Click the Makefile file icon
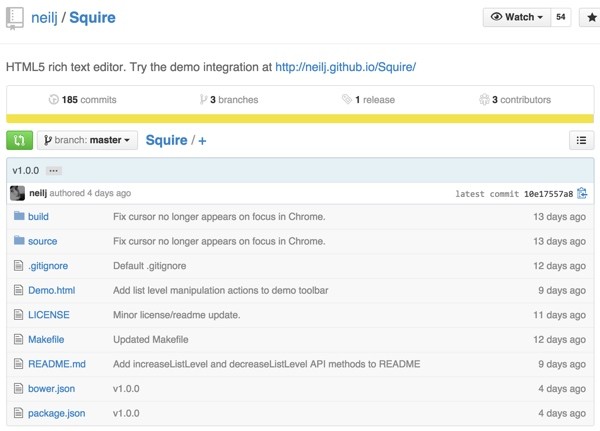 click(18, 339)
